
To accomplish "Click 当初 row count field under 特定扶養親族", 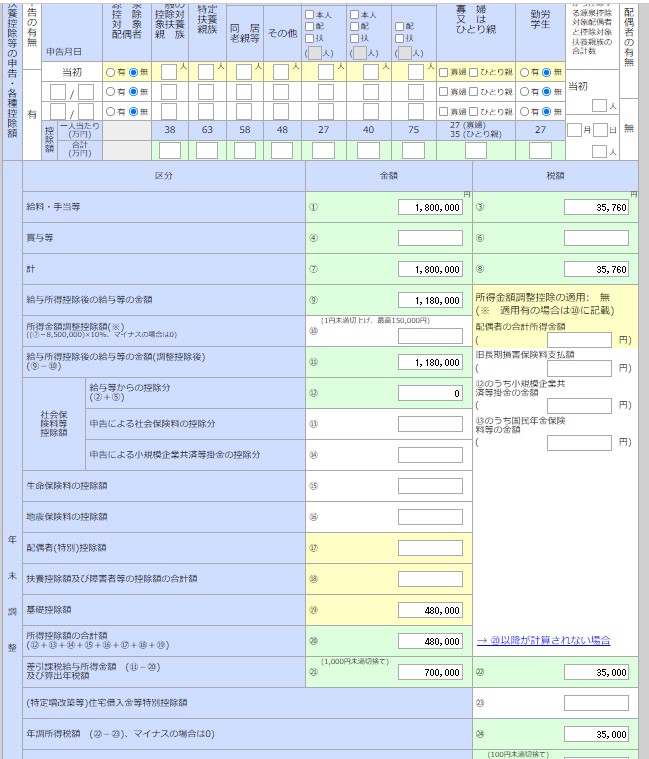I will coord(206,72).
